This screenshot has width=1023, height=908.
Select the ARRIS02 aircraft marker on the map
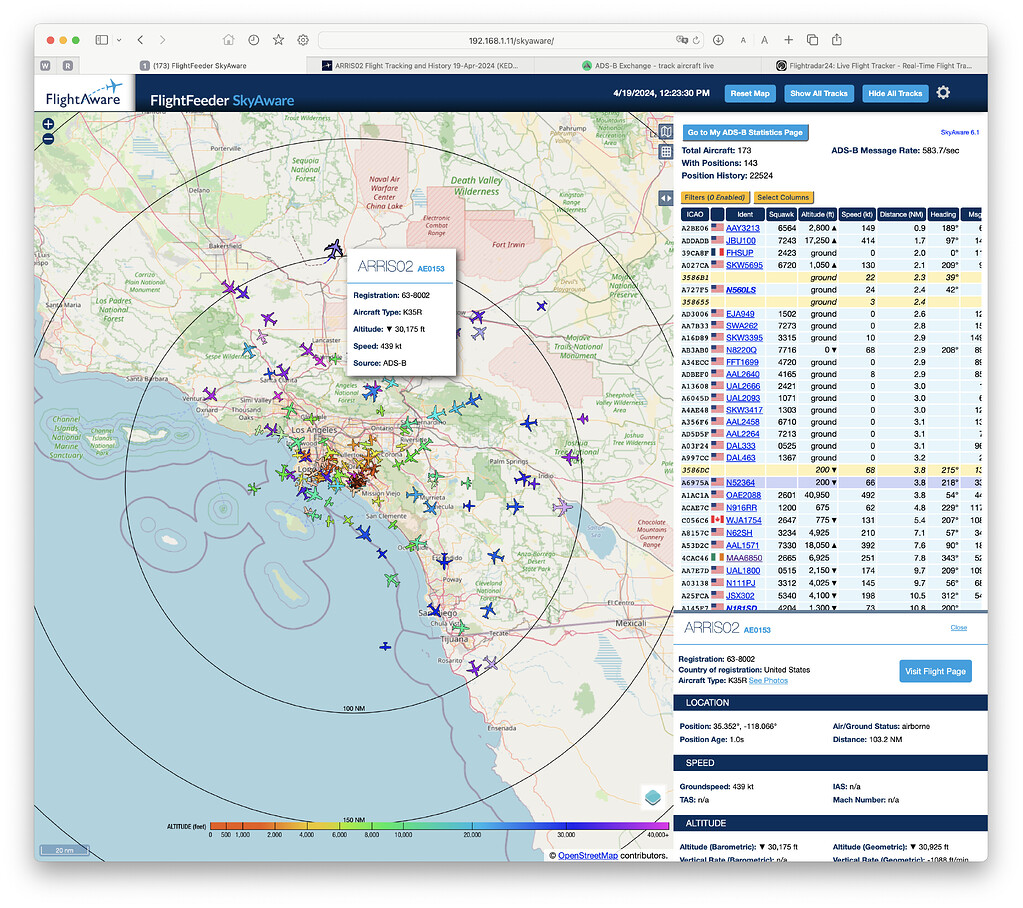pos(333,251)
